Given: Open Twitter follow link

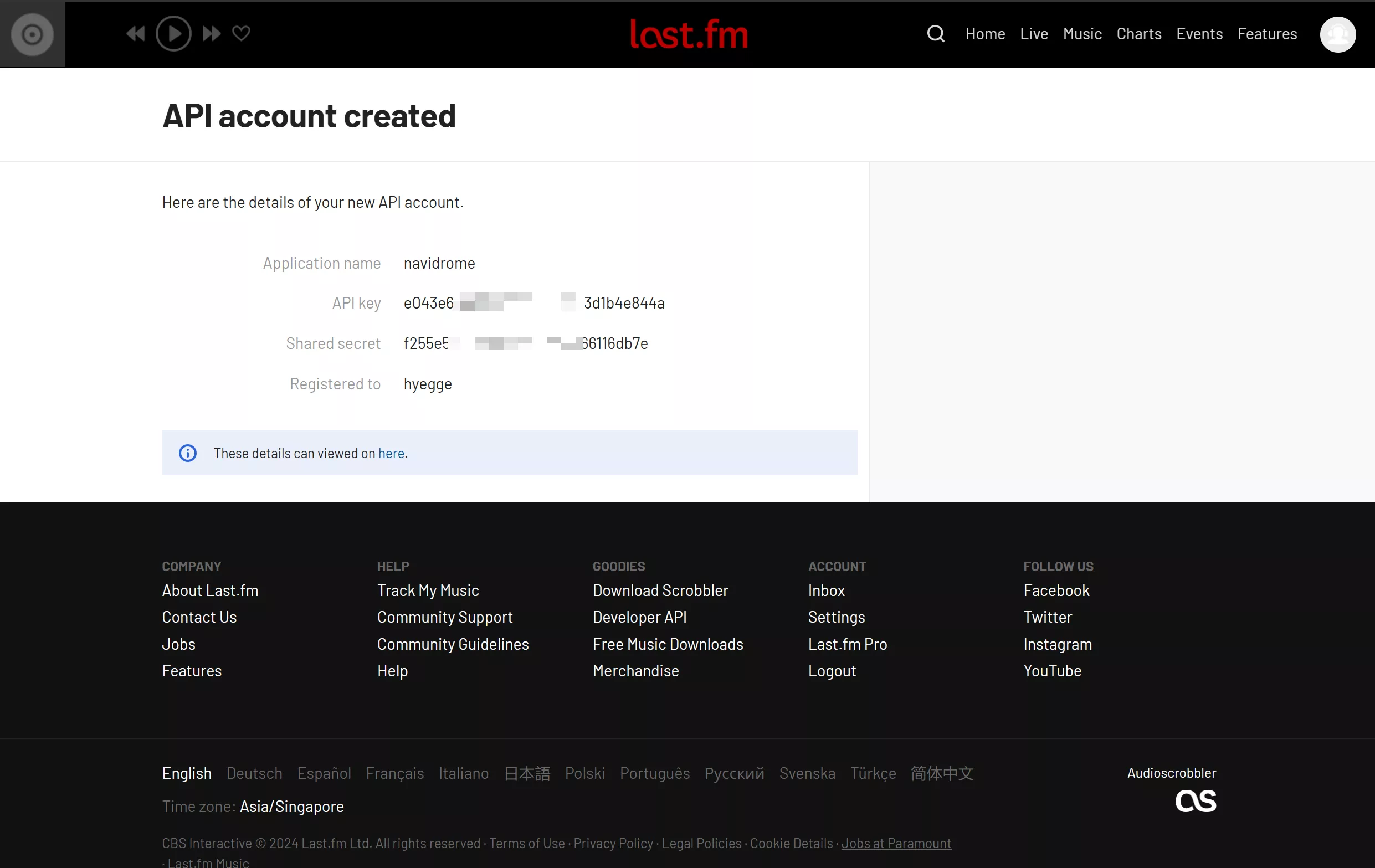Looking at the screenshot, I should tap(1047, 617).
